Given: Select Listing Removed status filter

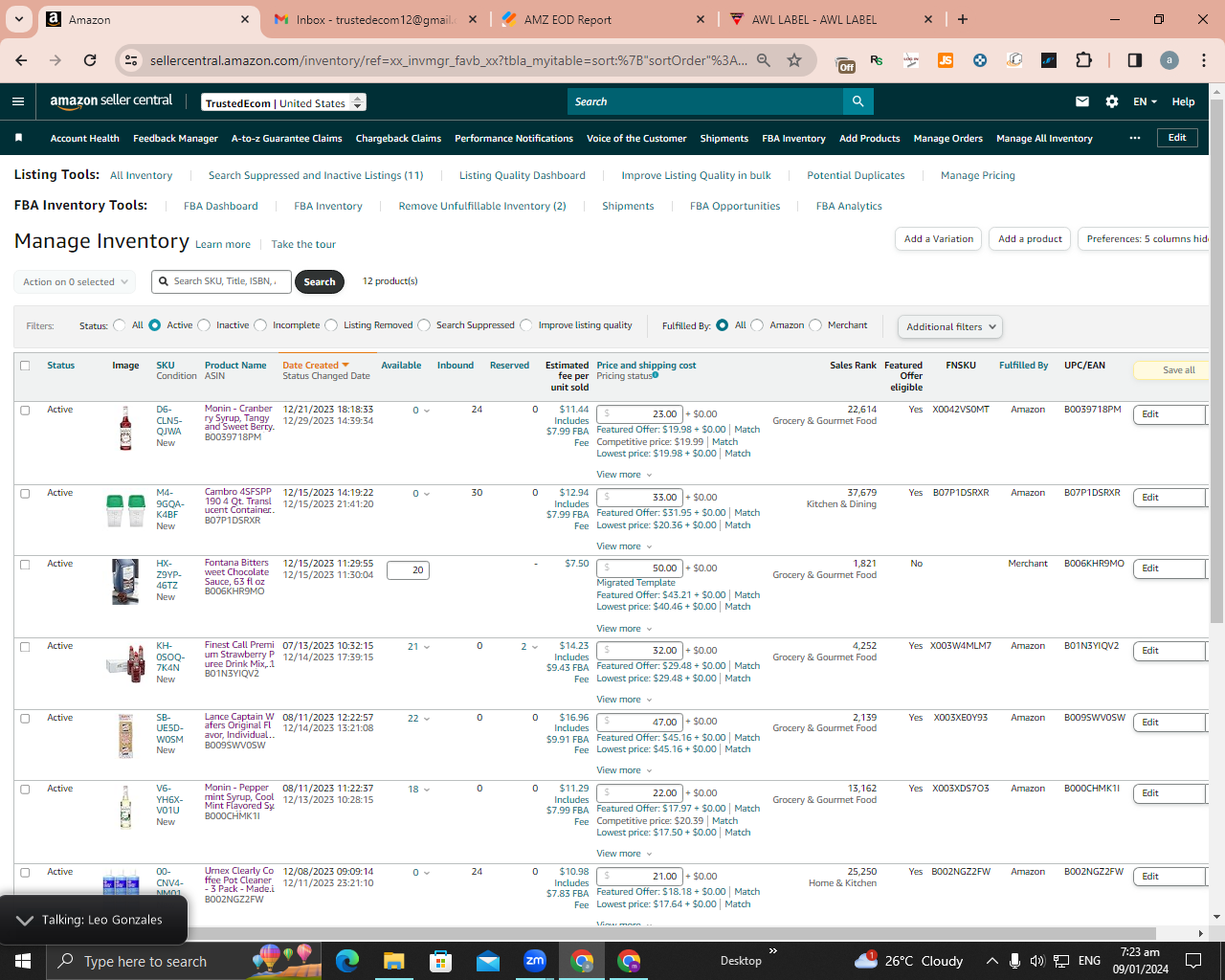Looking at the screenshot, I should click(331, 325).
